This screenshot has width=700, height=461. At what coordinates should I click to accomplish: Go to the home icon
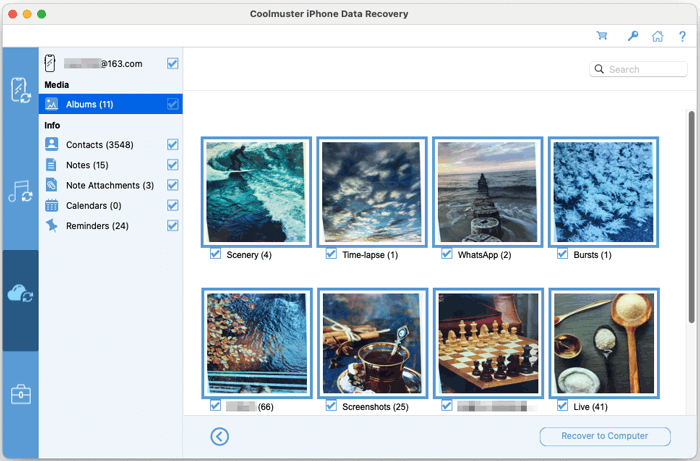pos(657,36)
